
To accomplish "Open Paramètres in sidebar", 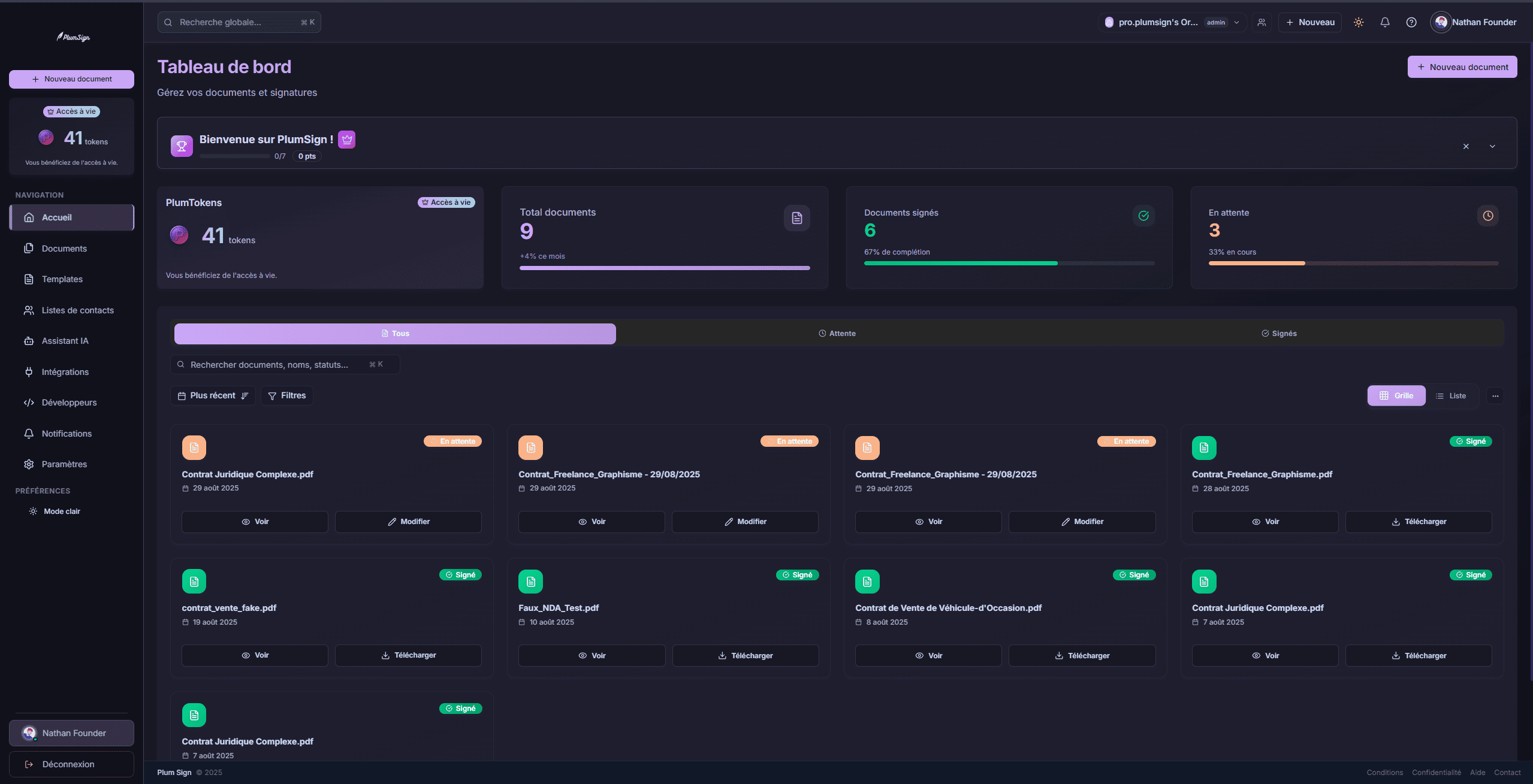I will coord(71,464).
